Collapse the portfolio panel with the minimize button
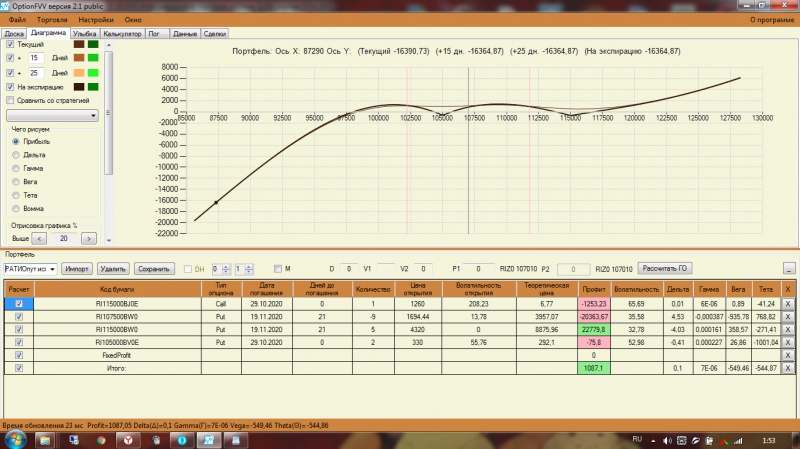This screenshot has height=449, width=800. click(789, 268)
